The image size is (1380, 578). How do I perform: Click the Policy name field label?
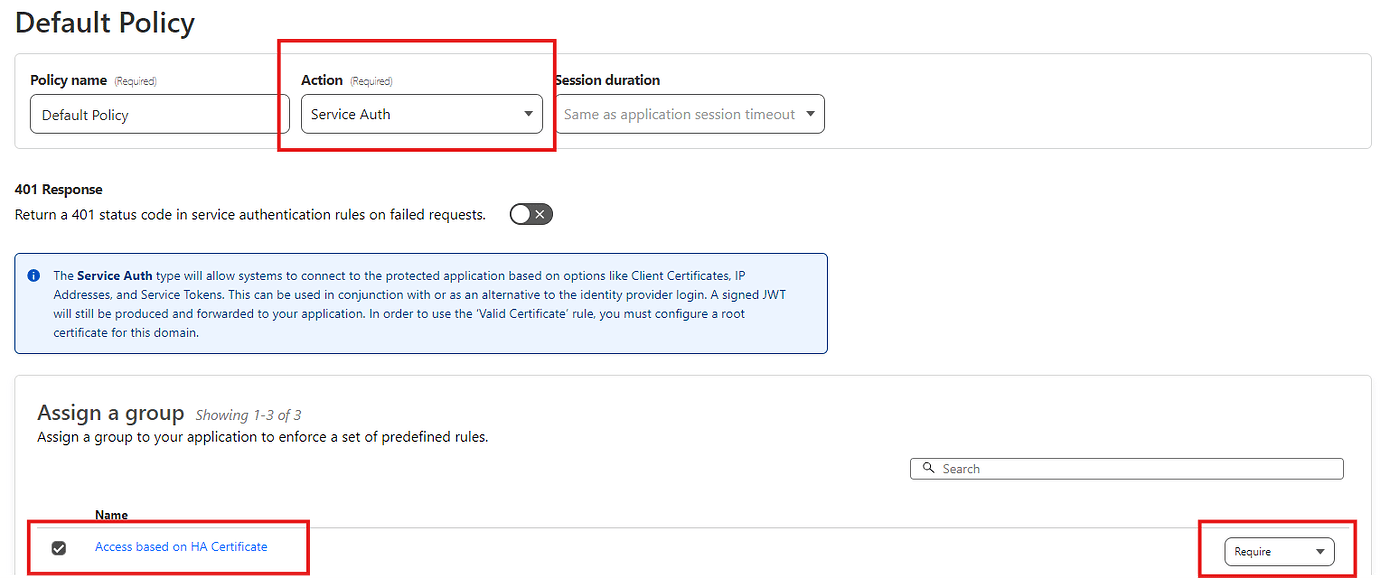click(69, 80)
